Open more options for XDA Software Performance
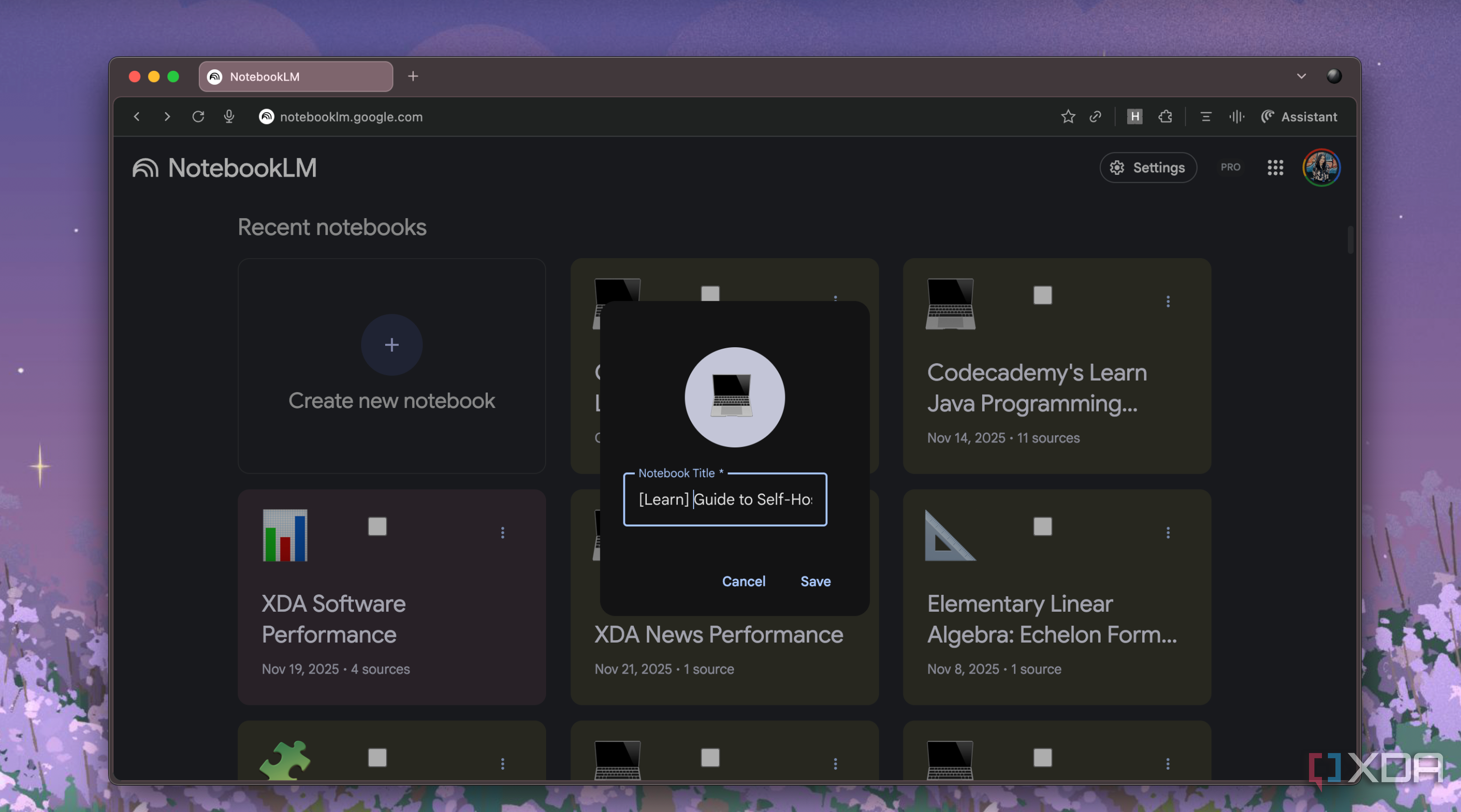 (x=502, y=533)
